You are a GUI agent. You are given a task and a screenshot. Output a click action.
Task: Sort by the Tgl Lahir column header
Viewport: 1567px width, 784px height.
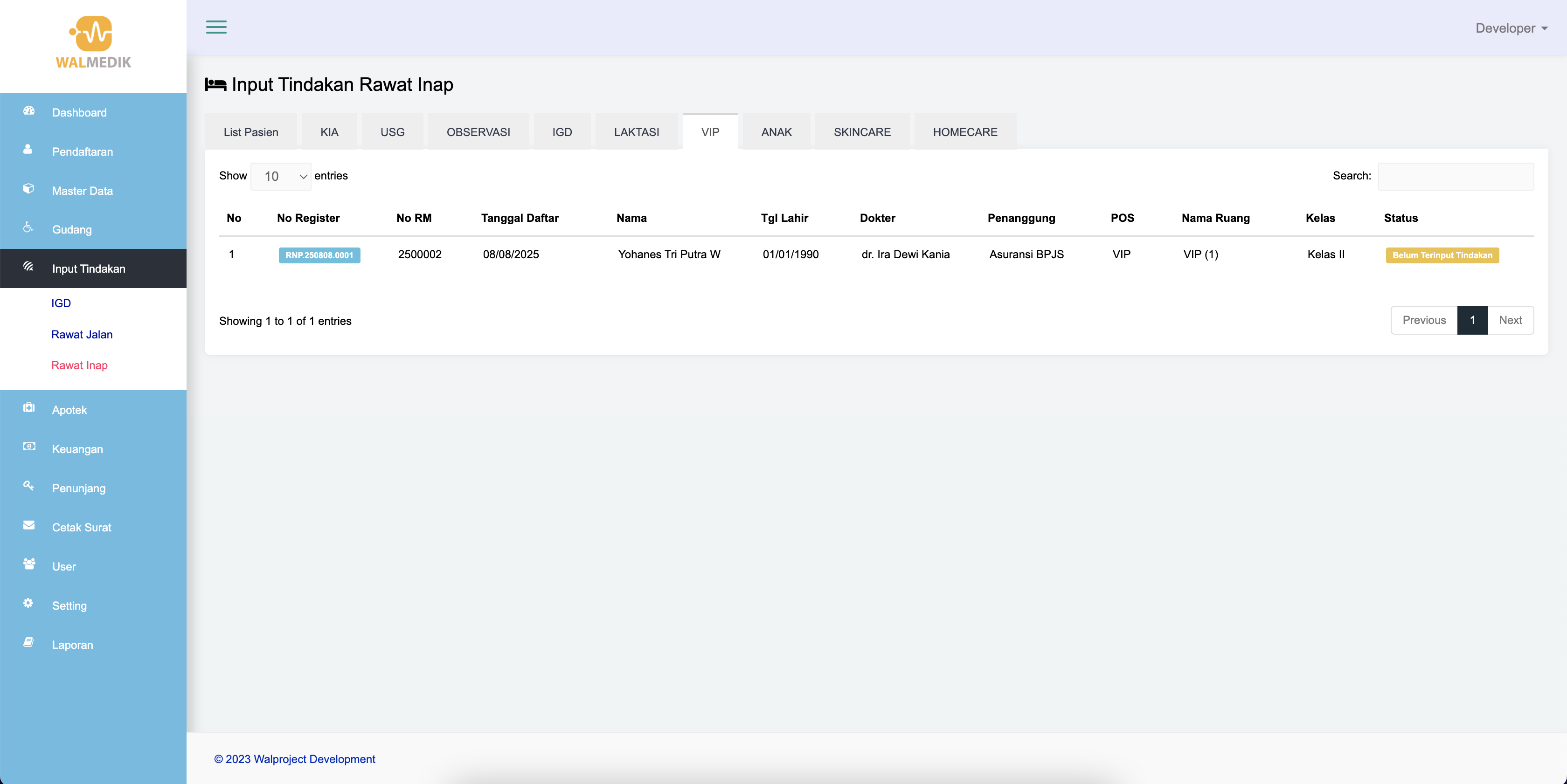tap(784, 218)
